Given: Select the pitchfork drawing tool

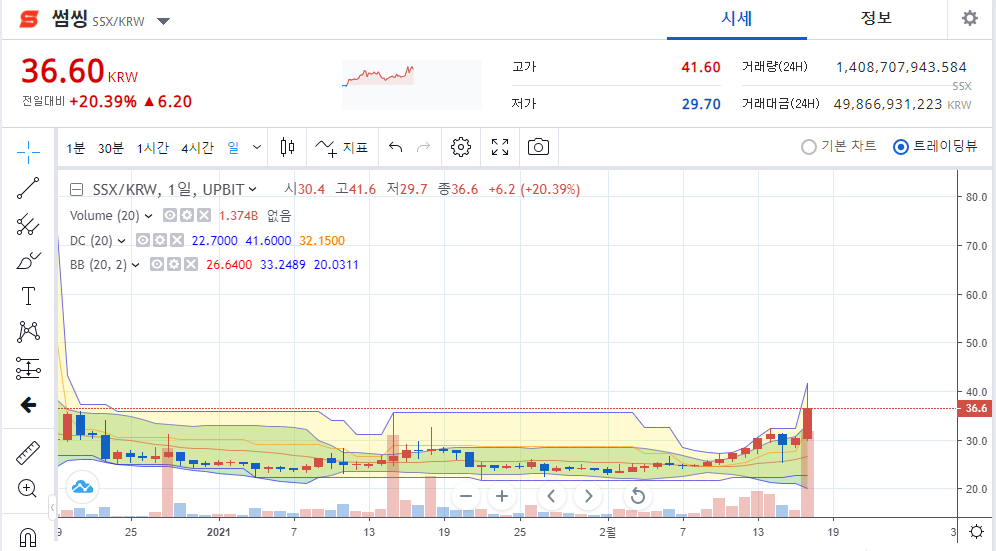Looking at the screenshot, I should 28,224.
